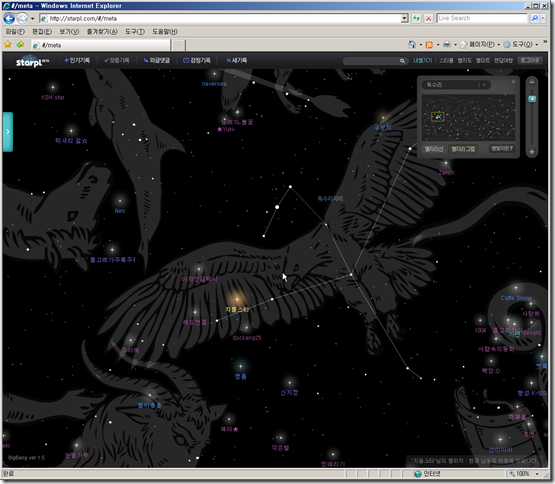Viewport: 555px width, 484px height.
Task: Select the #/meta browser tab
Action: point(101,45)
